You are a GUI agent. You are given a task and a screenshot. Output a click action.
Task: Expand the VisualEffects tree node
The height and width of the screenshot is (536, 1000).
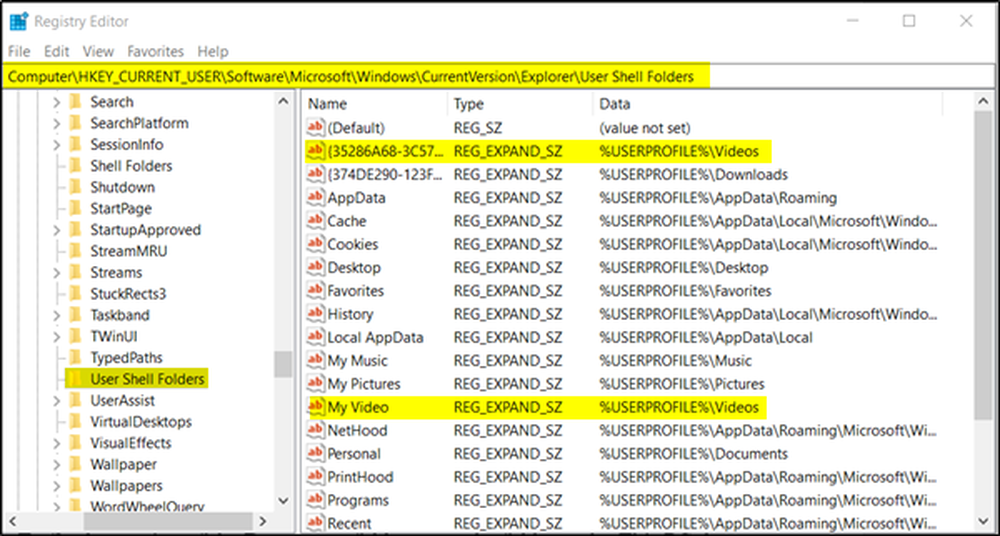56,443
